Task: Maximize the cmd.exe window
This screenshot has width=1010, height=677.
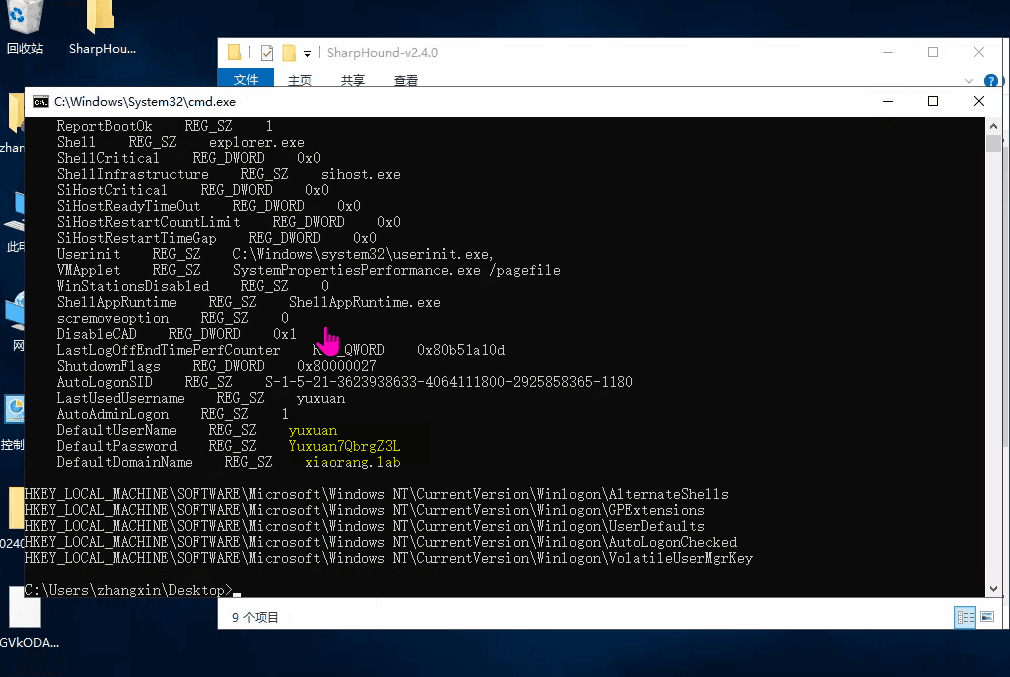Action: click(933, 101)
